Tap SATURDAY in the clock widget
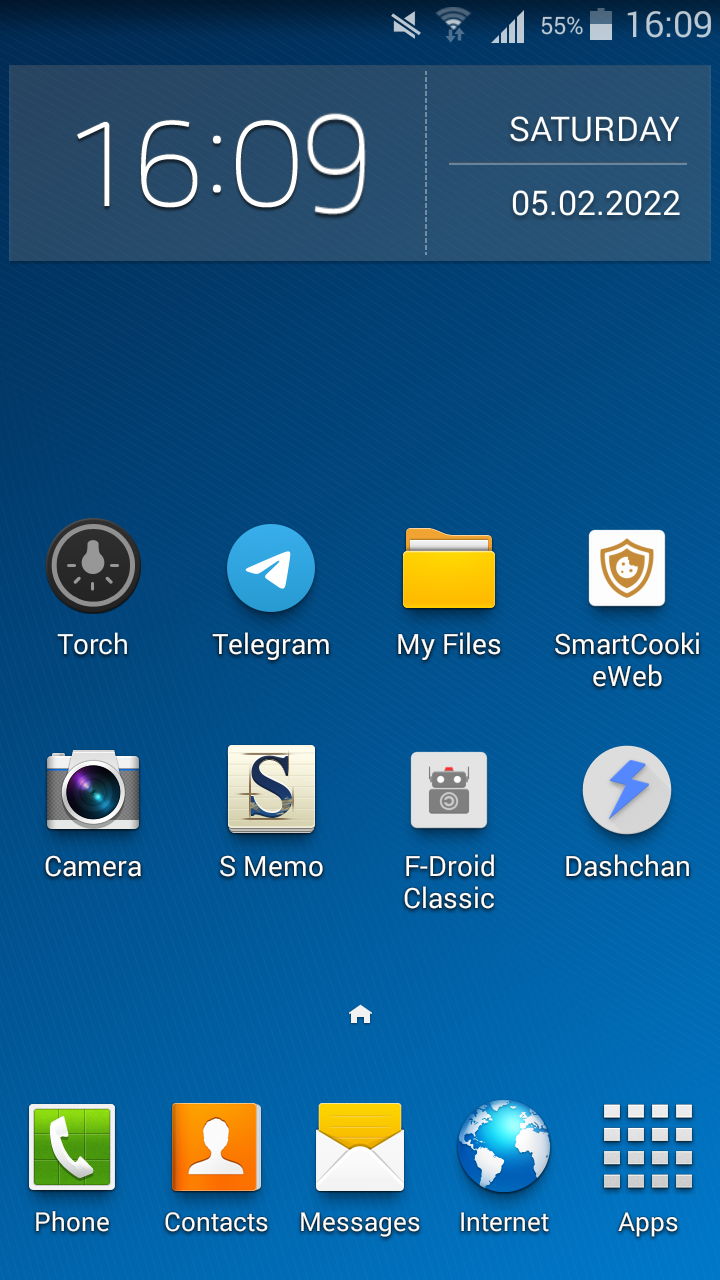 (x=594, y=129)
